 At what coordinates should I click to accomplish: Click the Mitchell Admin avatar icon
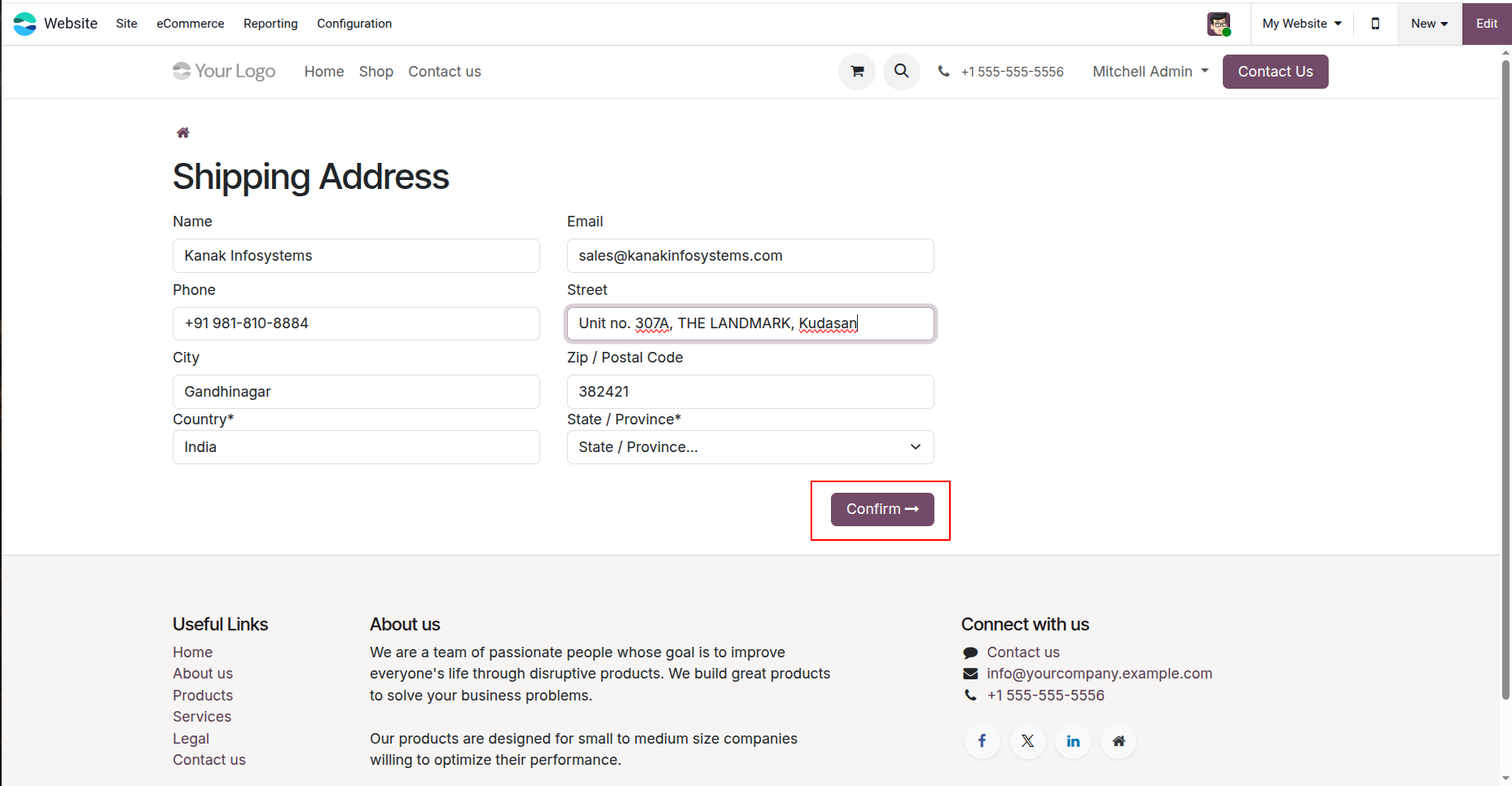[1219, 24]
